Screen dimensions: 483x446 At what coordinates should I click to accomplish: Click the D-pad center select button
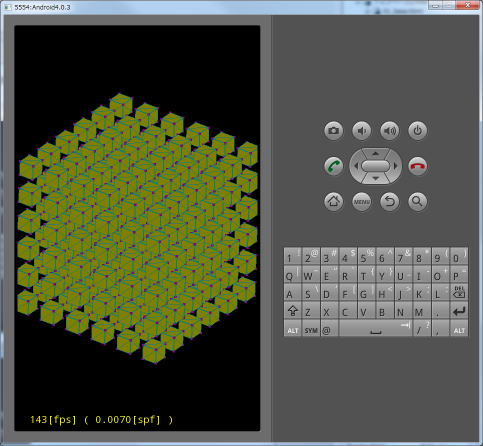376,166
